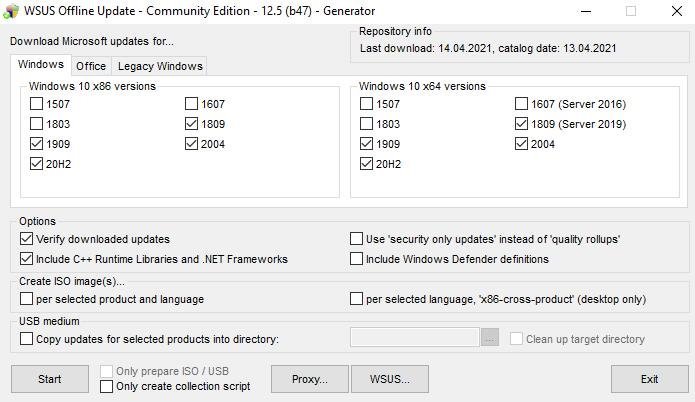Check the x86 1507 checkbox
The height and width of the screenshot is (402, 695).
tap(36, 104)
